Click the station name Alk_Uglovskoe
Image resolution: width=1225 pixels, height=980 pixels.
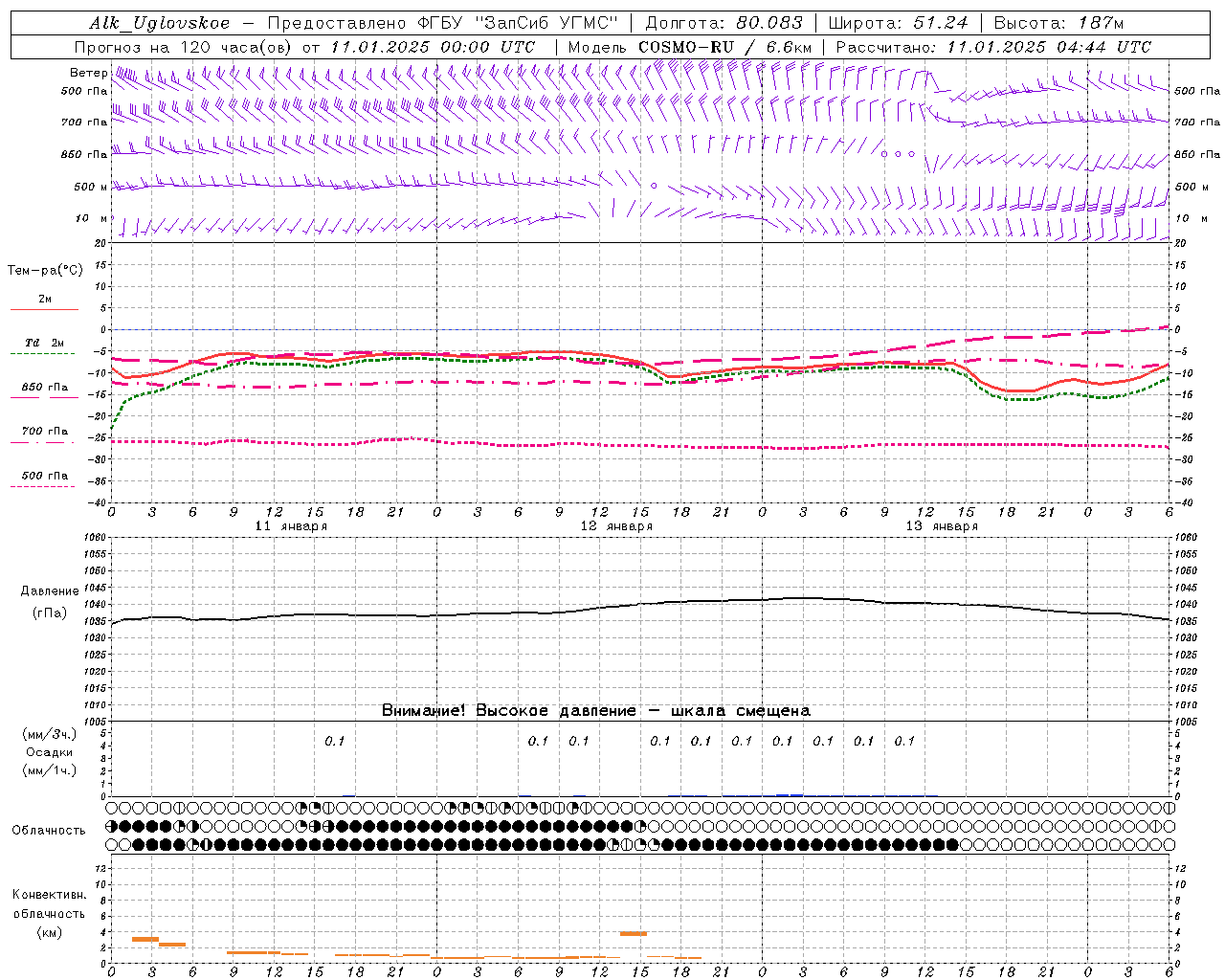coord(160,23)
